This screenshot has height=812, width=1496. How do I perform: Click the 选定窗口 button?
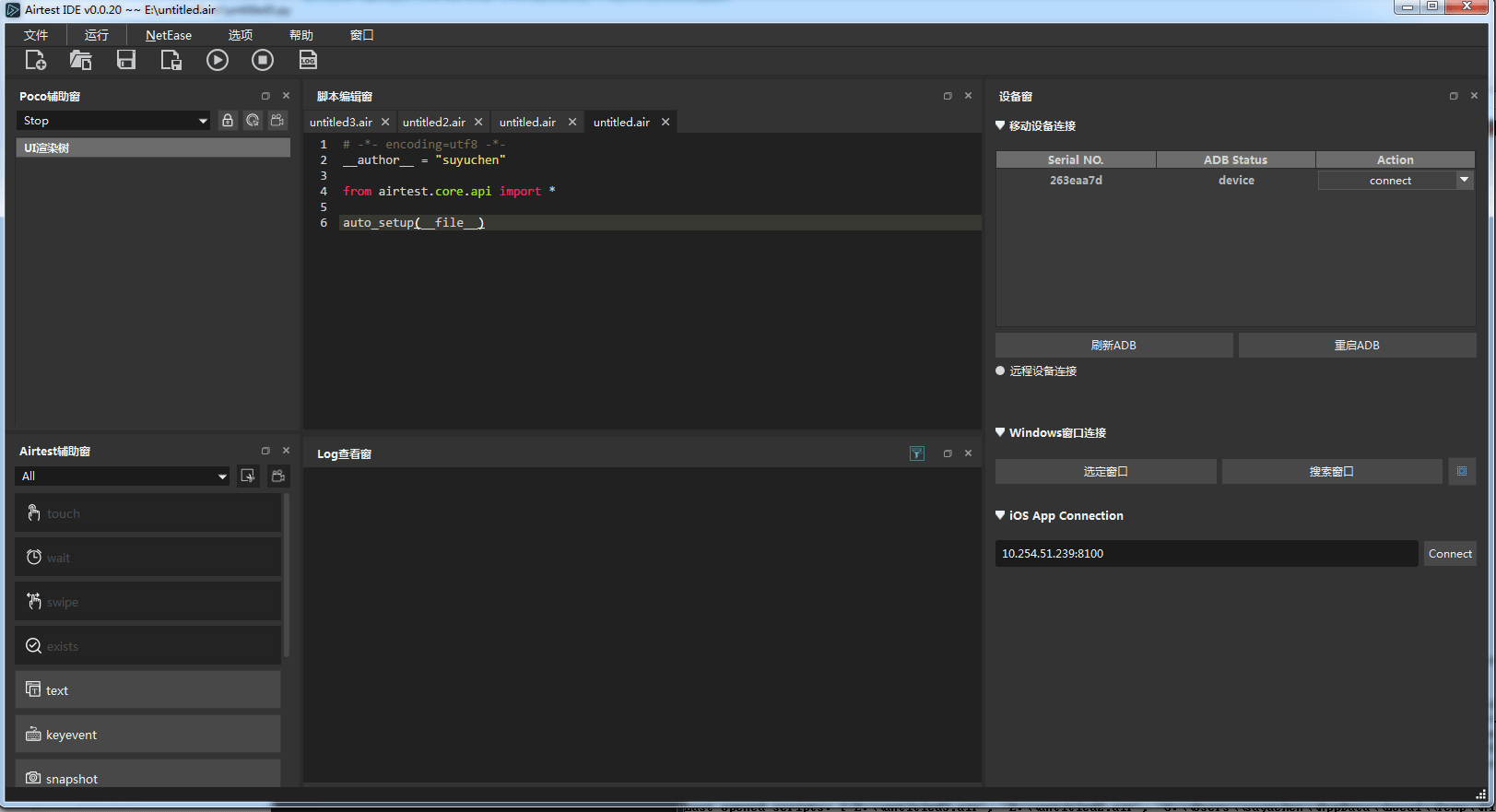[1105, 471]
